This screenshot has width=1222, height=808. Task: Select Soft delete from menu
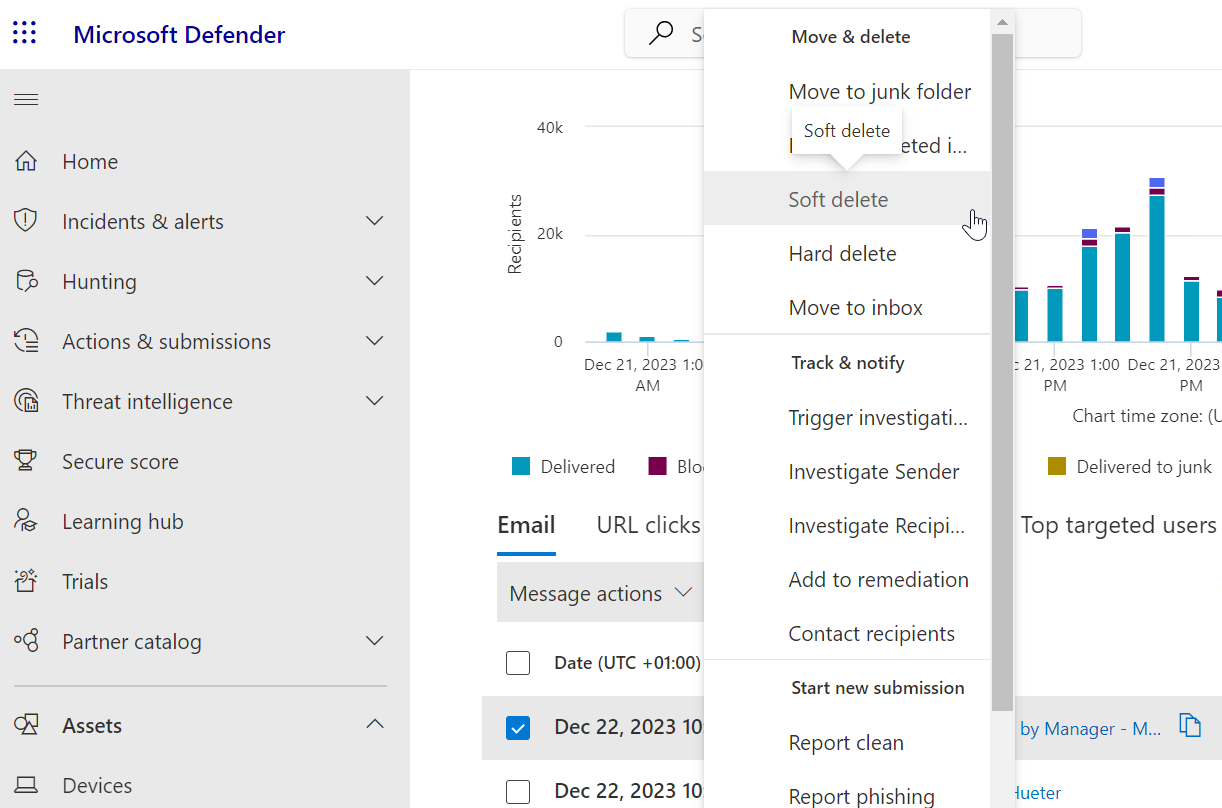coord(847,200)
